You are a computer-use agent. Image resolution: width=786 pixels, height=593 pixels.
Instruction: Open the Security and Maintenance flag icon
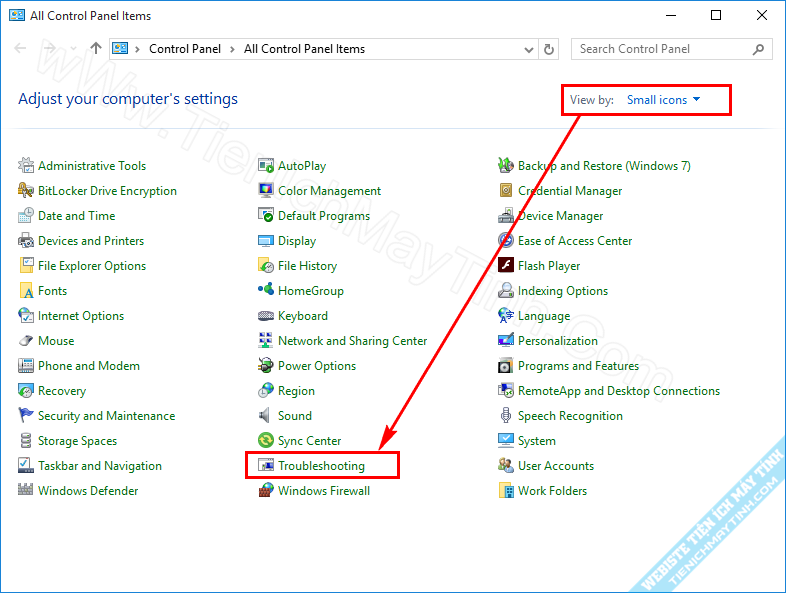[x=26, y=416]
